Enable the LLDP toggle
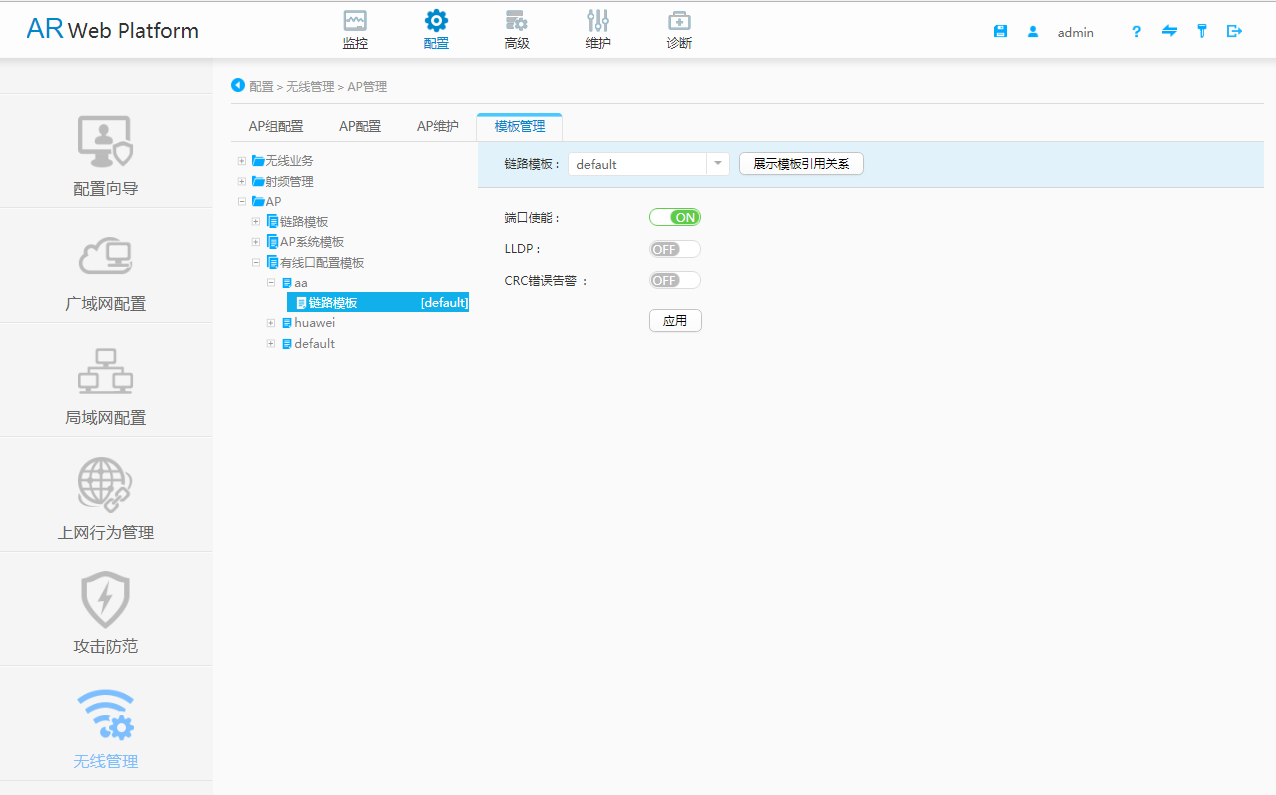 [674, 248]
